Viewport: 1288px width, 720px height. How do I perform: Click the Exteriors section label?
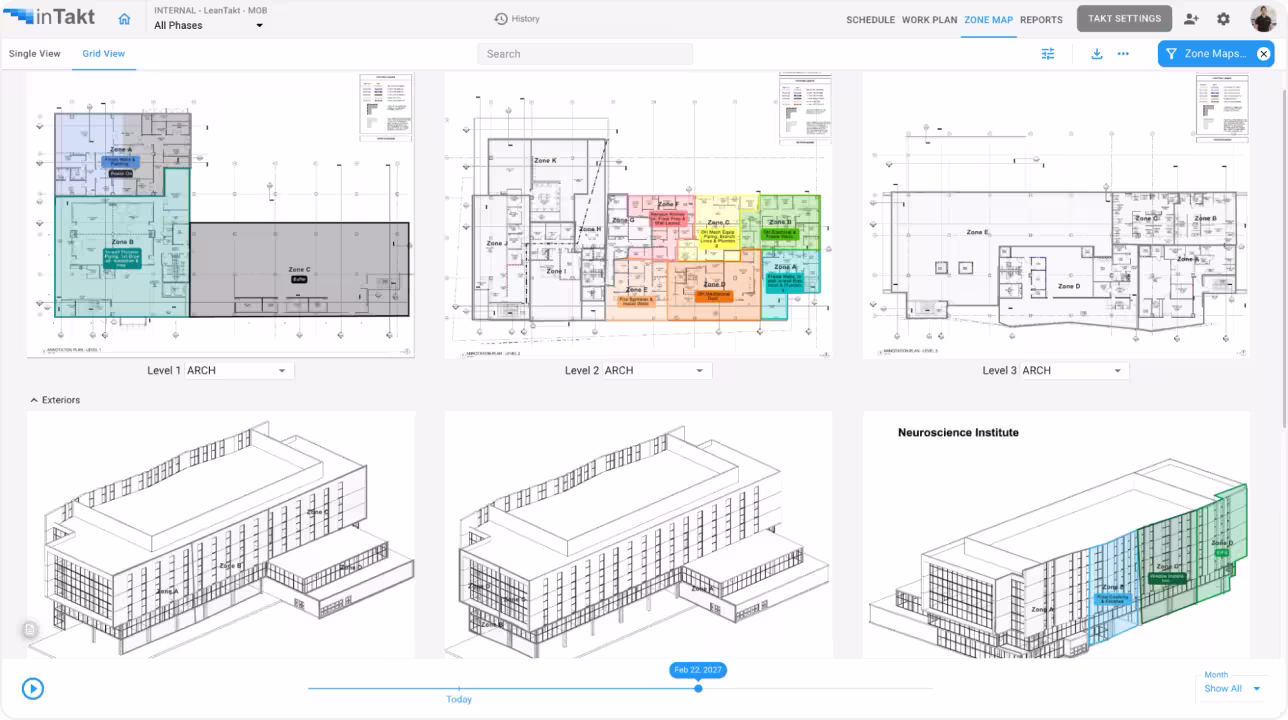pos(61,400)
